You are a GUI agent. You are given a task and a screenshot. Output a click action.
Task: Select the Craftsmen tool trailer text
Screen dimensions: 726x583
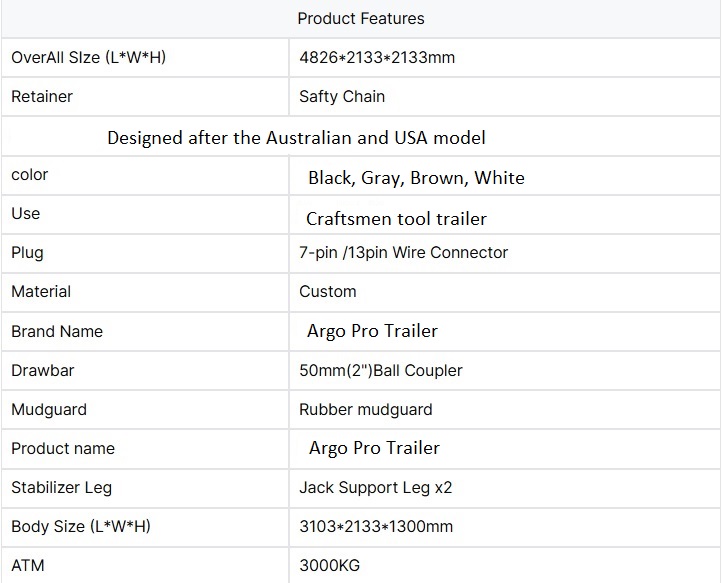coord(396,218)
